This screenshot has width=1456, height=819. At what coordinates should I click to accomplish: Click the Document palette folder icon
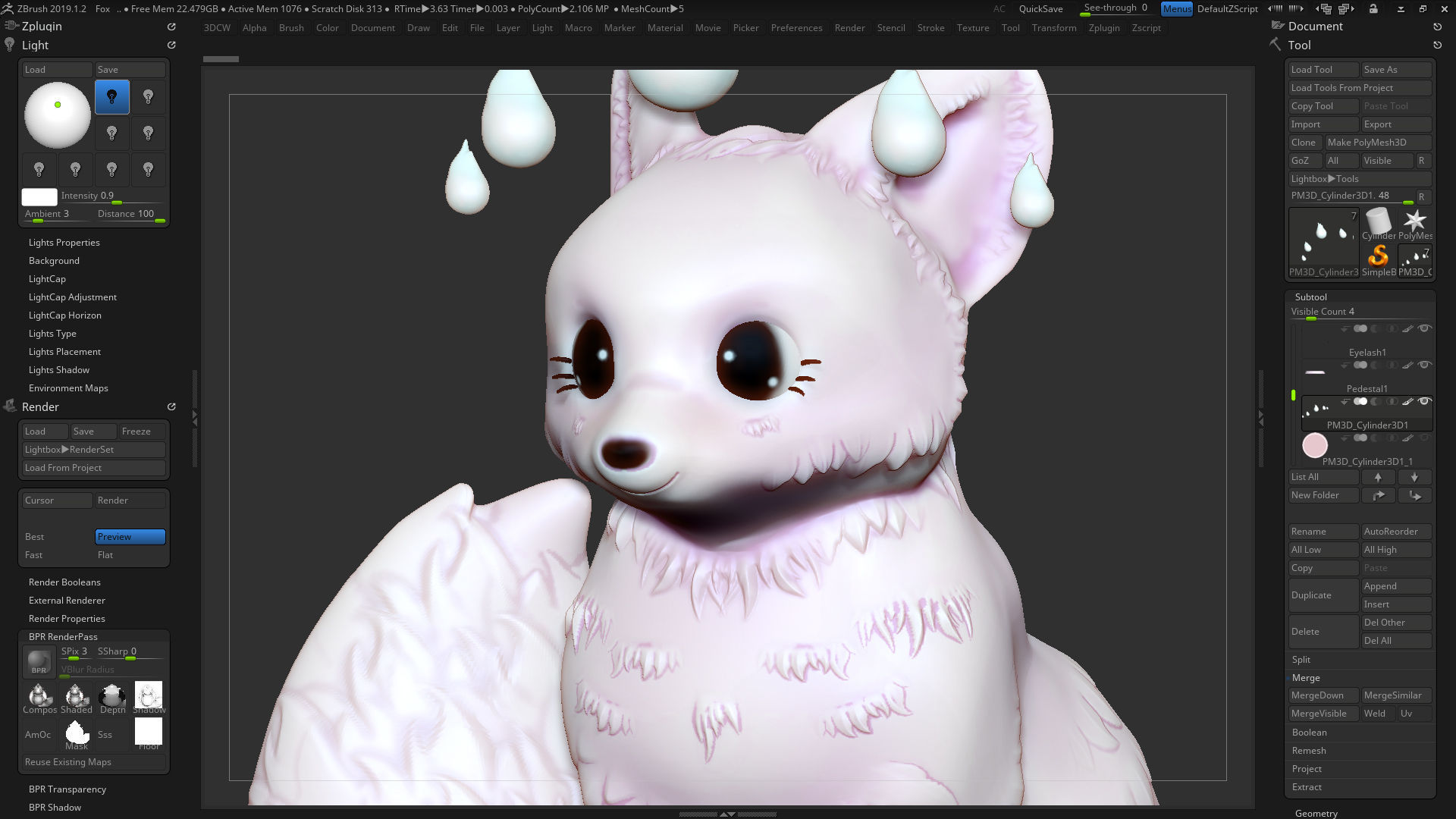click(x=1278, y=26)
